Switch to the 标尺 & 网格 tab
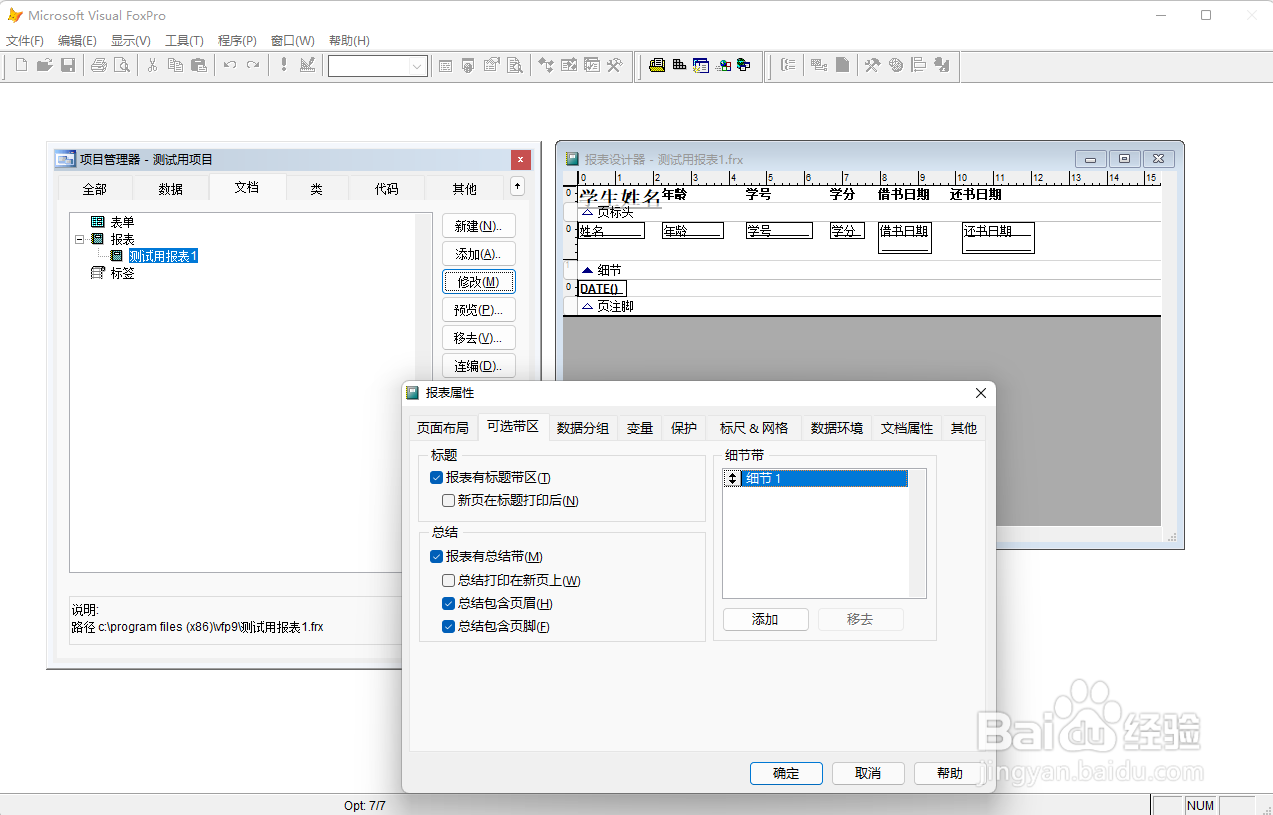1273x815 pixels. point(753,428)
